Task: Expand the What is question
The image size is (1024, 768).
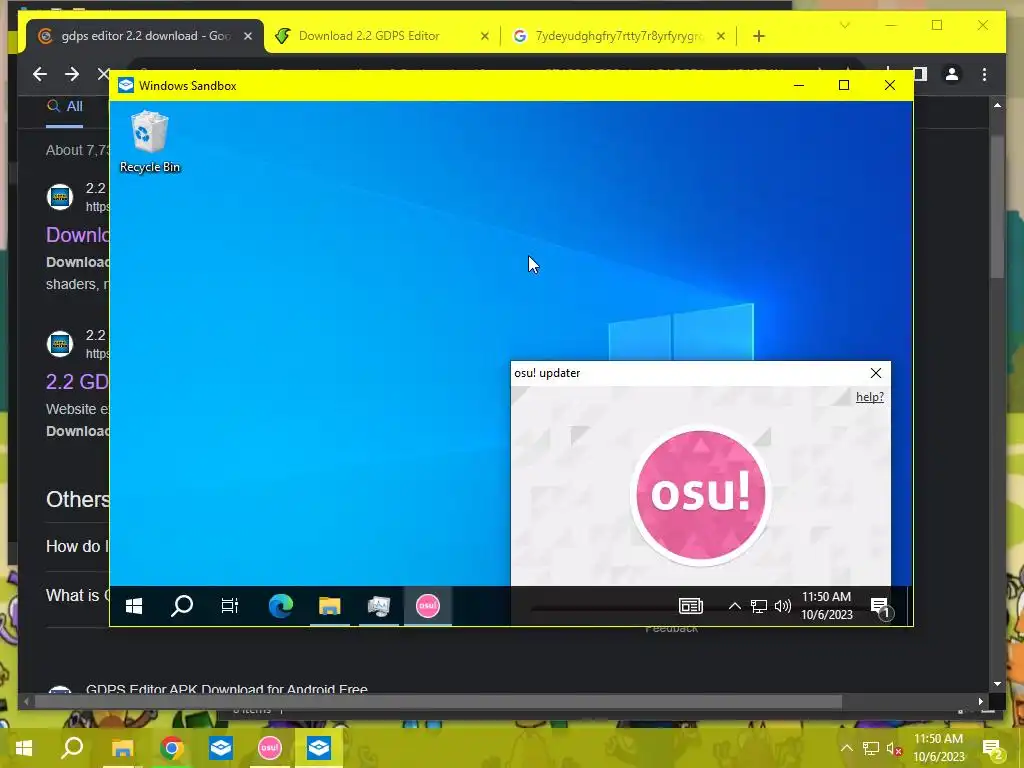Action: pyautogui.click(x=78, y=595)
